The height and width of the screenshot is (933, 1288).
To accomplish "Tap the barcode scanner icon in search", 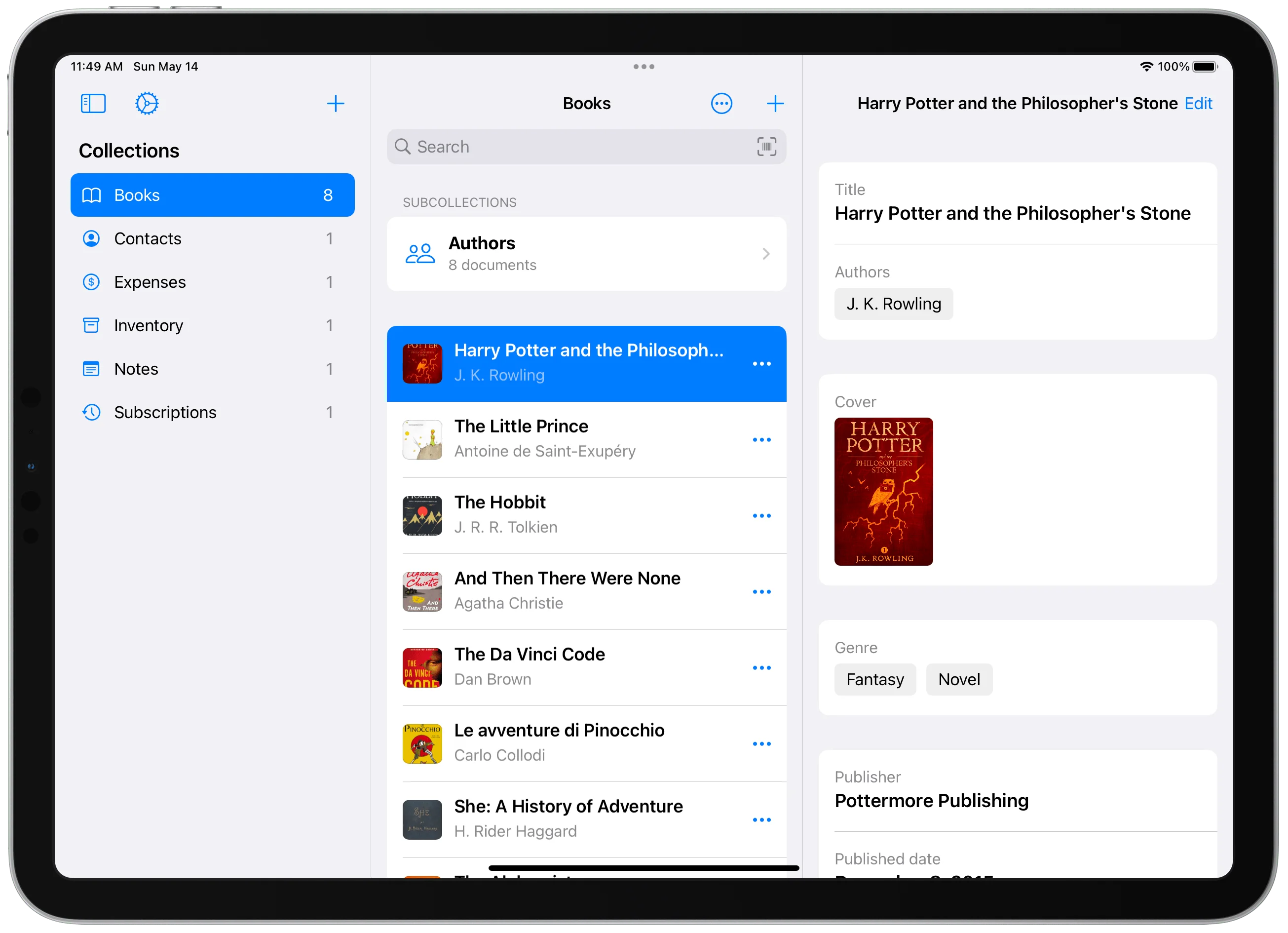I will 766,147.
